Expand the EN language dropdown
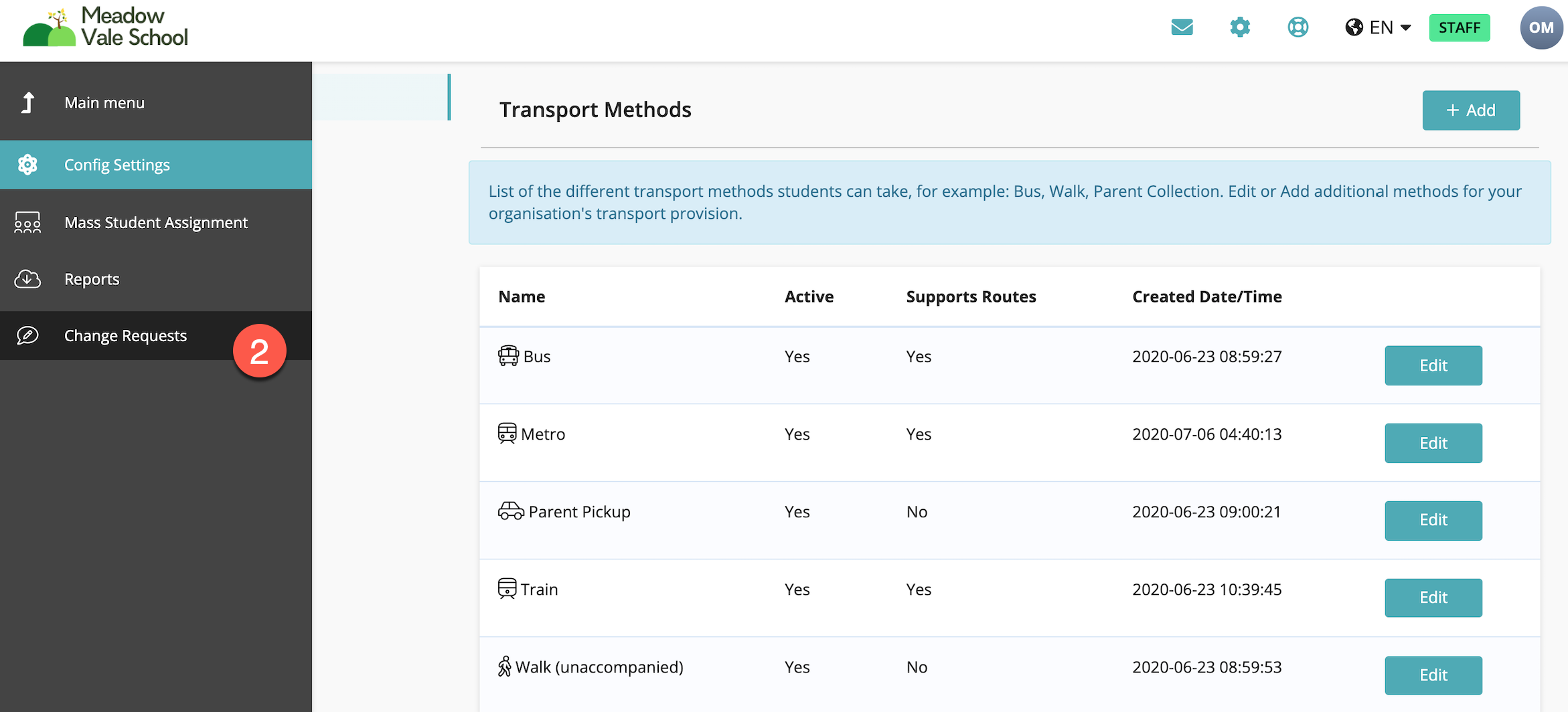 tap(1379, 27)
